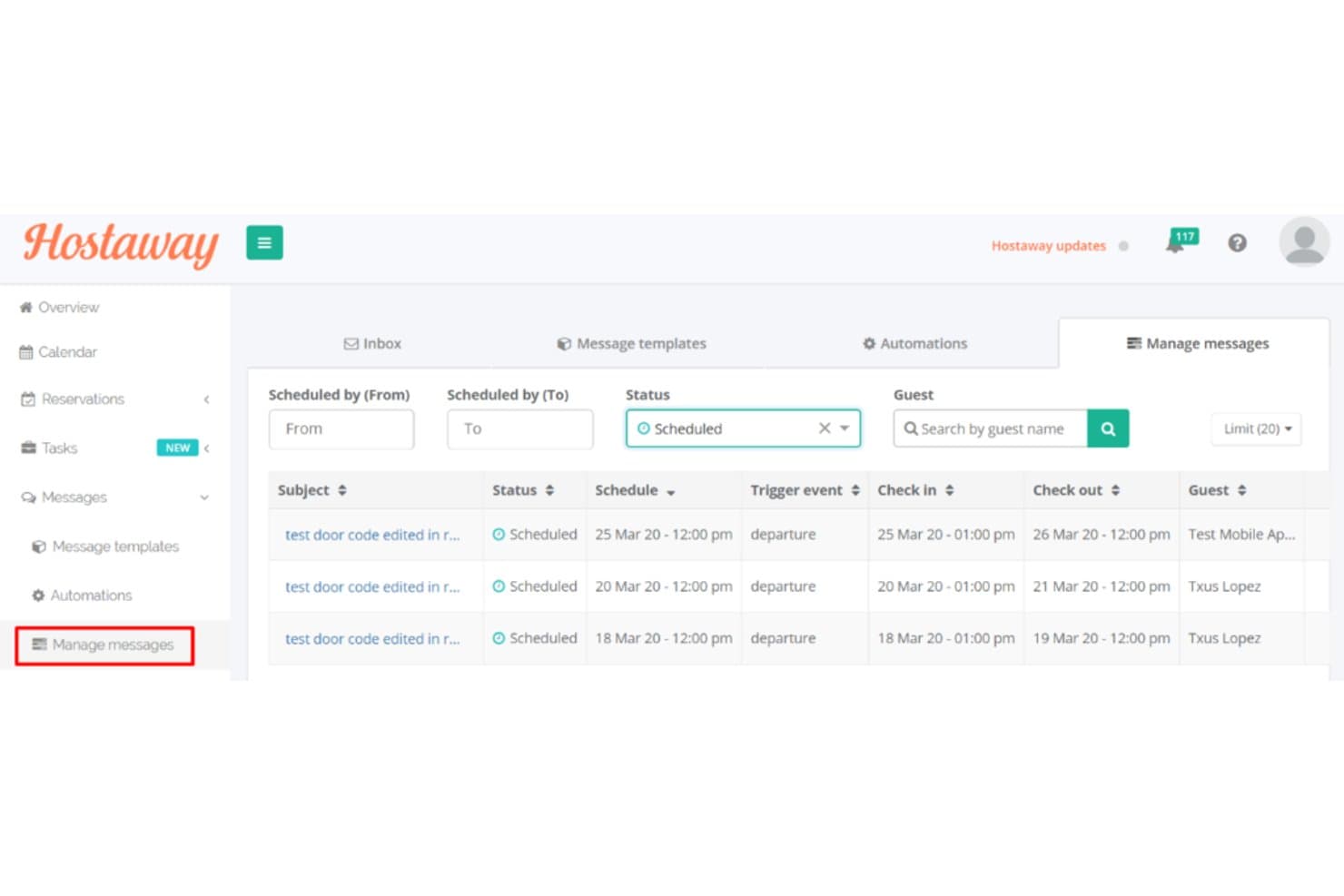Clear the Scheduled status filter with X
This screenshot has width=1344, height=896.
[x=825, y=428]
